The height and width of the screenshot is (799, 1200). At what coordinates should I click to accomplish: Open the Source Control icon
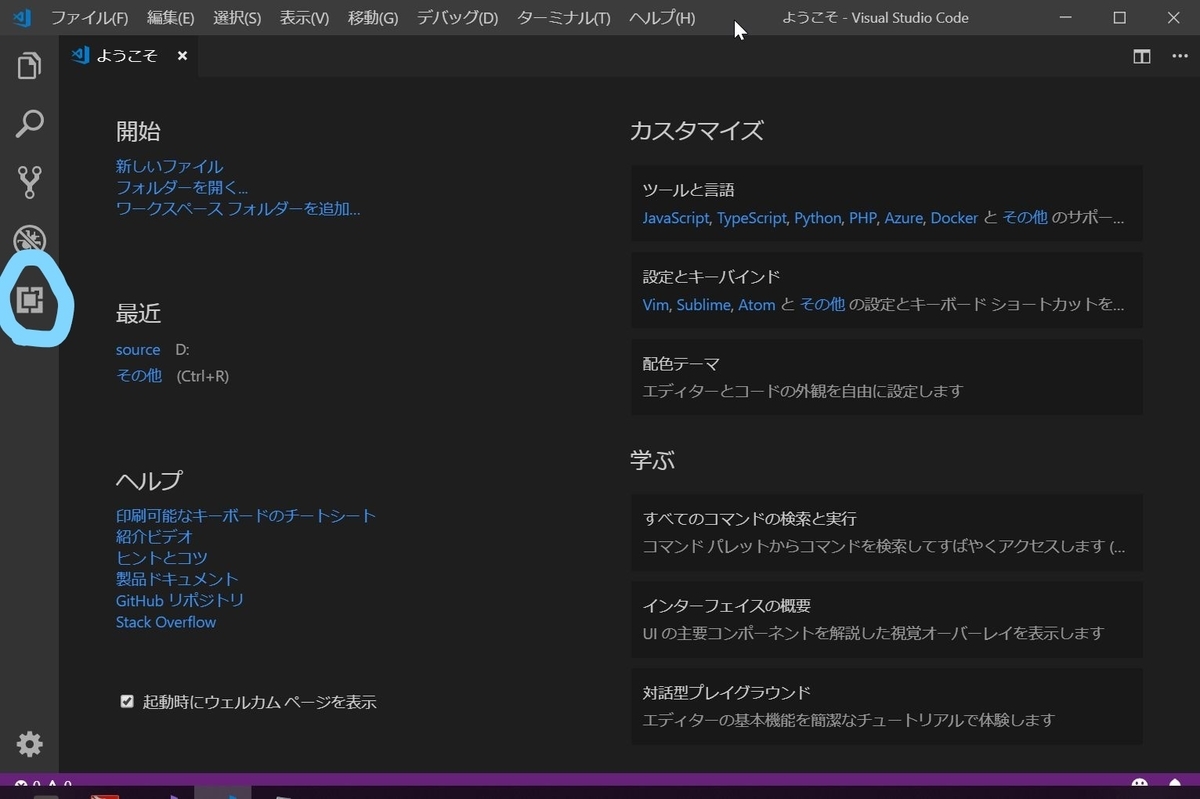[28, 182]
